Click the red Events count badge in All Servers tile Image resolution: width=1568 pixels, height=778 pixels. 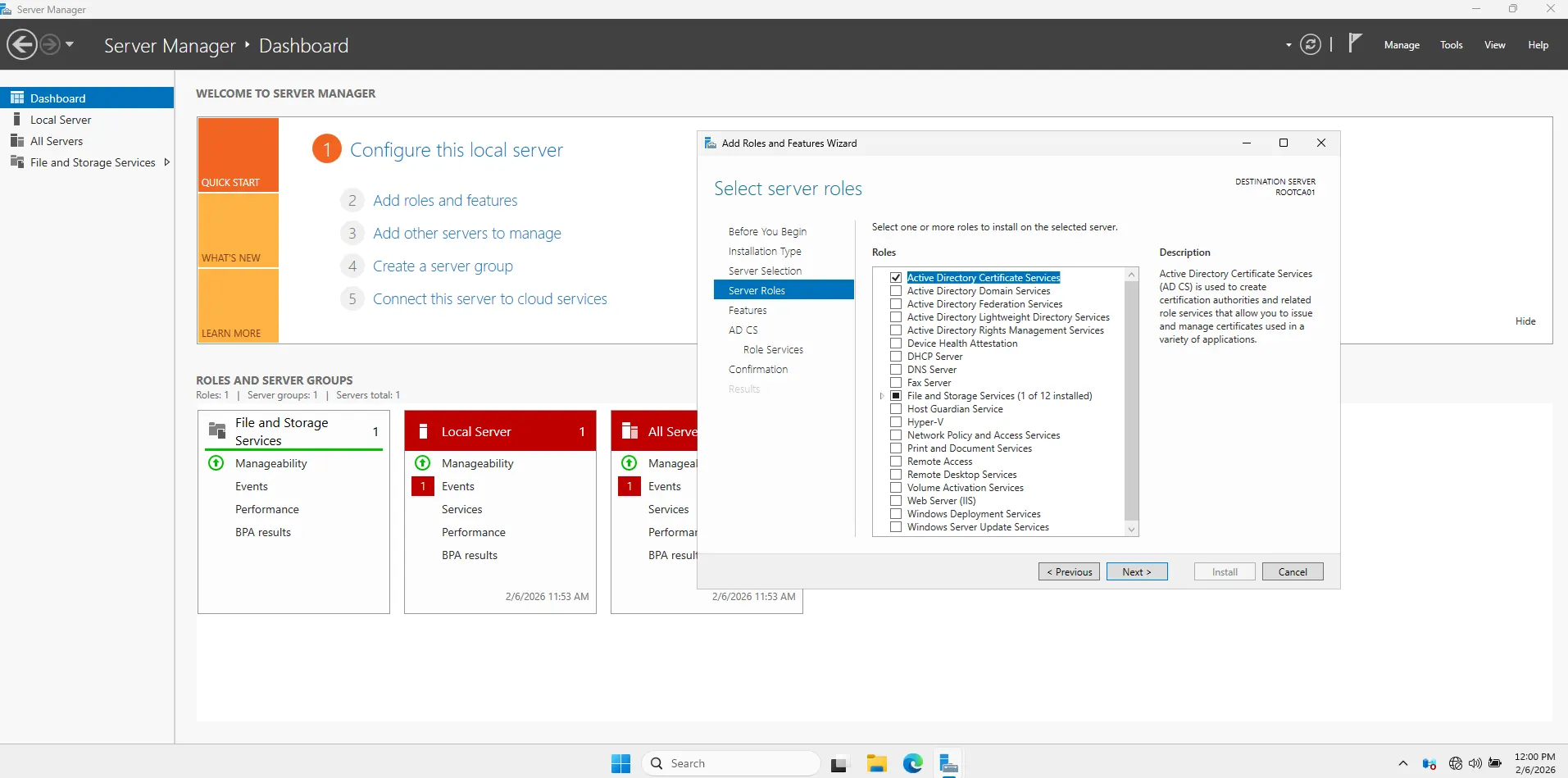tap(629, 486)
